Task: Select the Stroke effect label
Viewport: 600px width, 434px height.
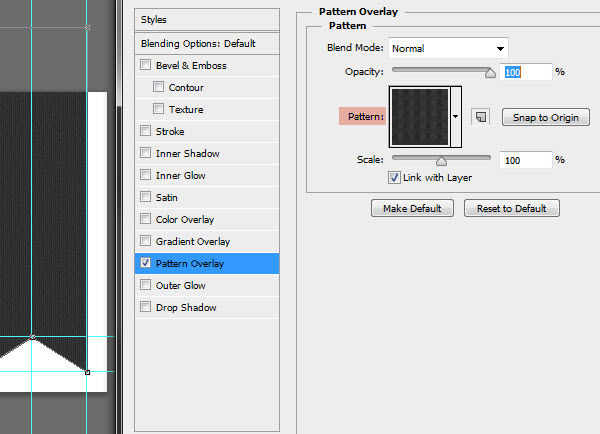Action: coord(170,132)
